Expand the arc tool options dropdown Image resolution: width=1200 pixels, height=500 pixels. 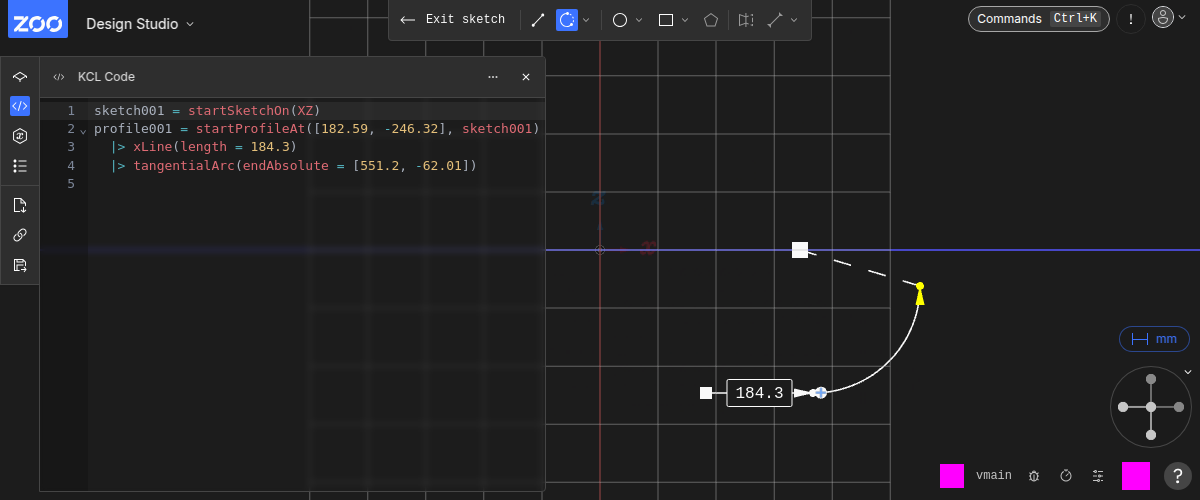coord(586,20)
